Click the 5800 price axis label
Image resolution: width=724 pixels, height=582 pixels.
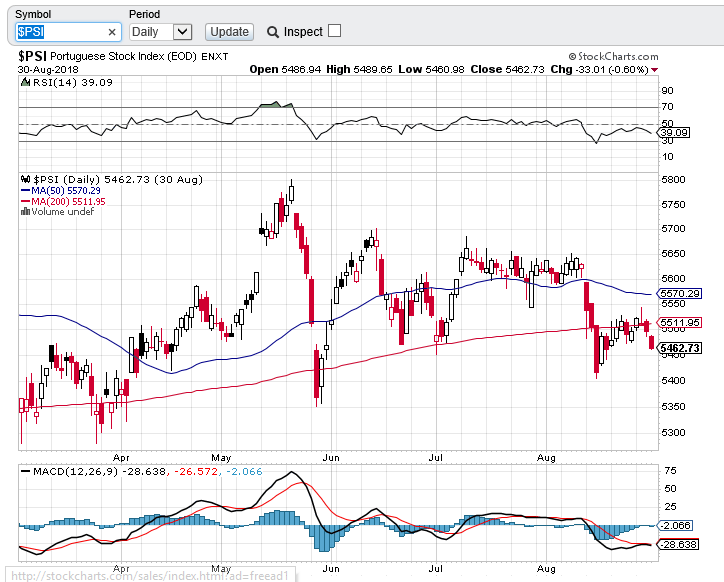pyautogui.click(x=674, y=180)
